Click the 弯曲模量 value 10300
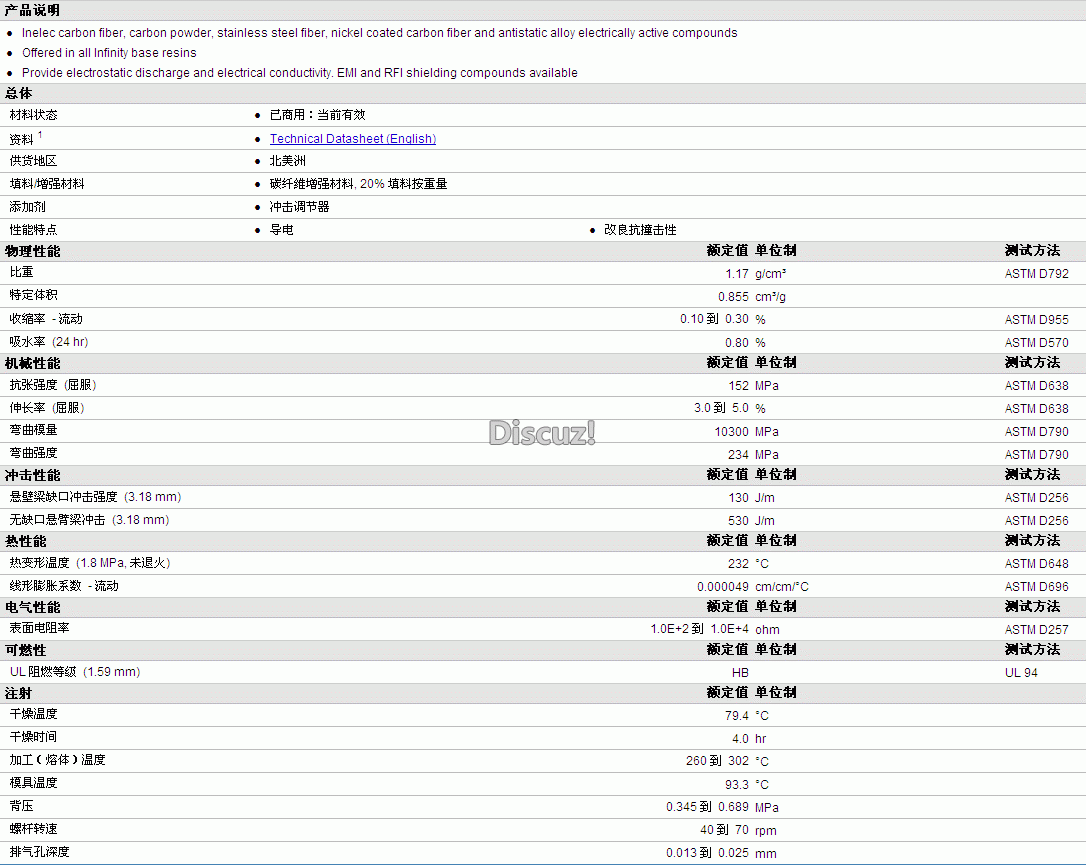Viewport: 1086px width, 865px height. click(x=731, y=432)
